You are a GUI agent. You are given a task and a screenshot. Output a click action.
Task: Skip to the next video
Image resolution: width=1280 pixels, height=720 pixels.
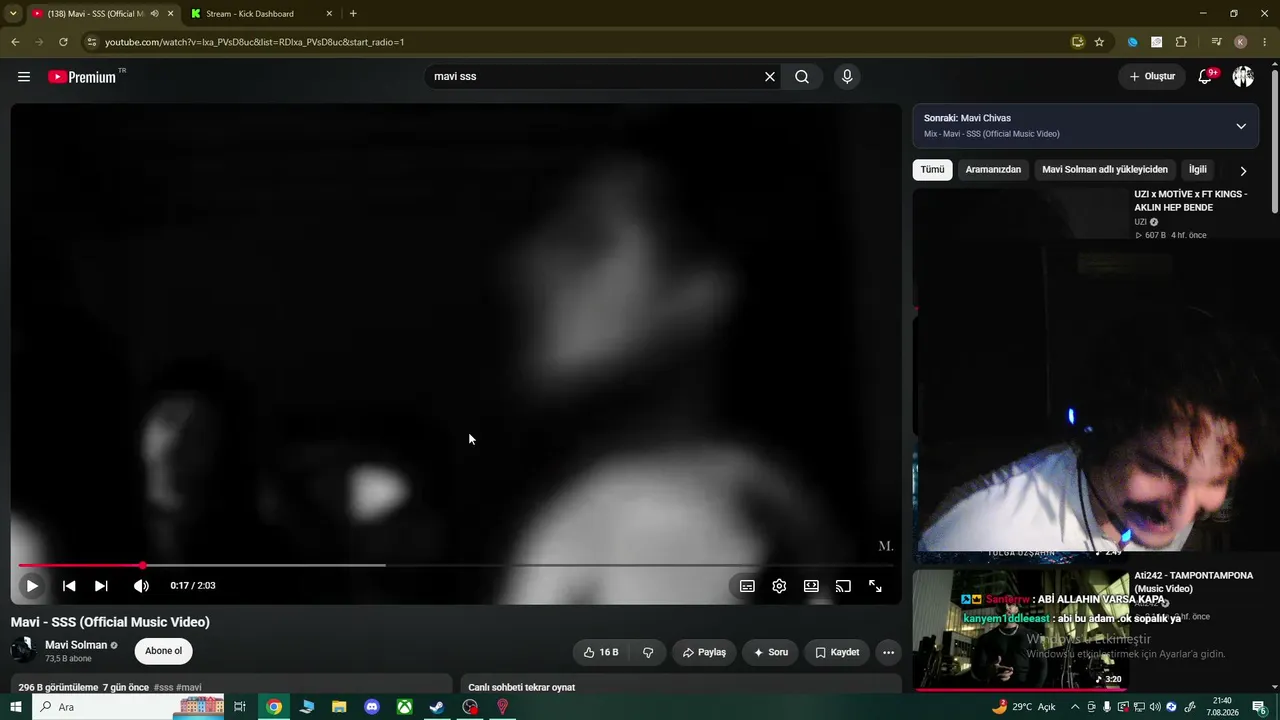[101, 586]
